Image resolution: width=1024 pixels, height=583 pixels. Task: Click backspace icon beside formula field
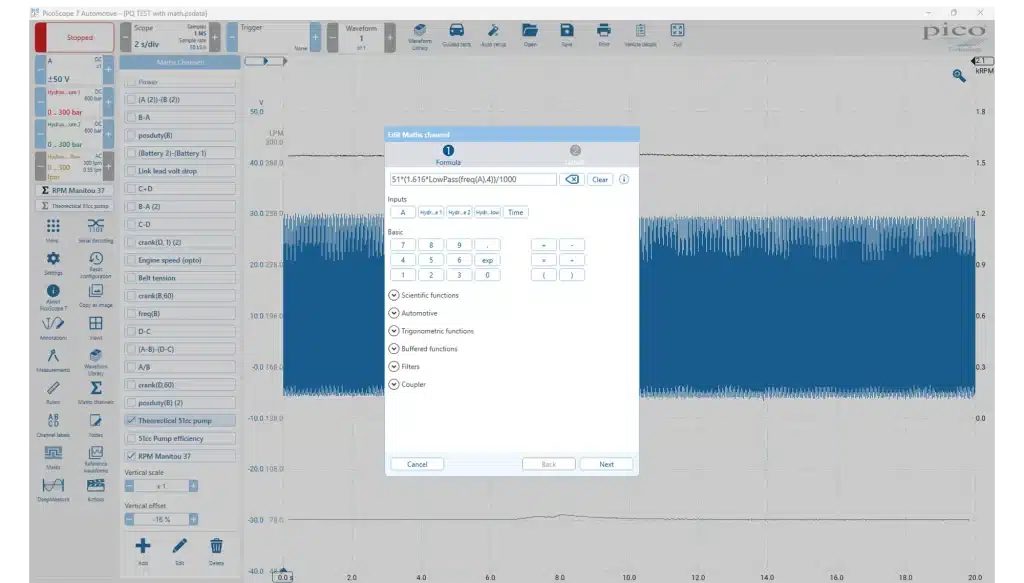pos(571,180)
